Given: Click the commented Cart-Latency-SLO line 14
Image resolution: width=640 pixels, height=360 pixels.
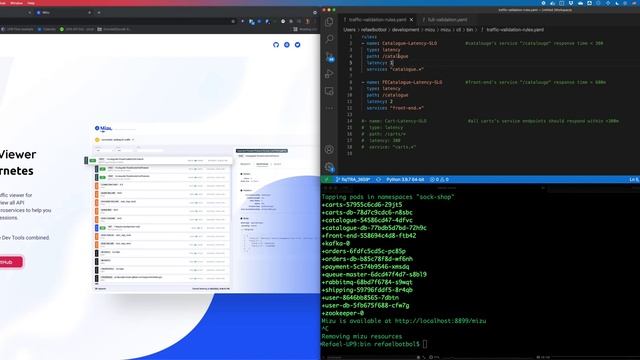Looking at the screenshot, I should tap(394, 121).
